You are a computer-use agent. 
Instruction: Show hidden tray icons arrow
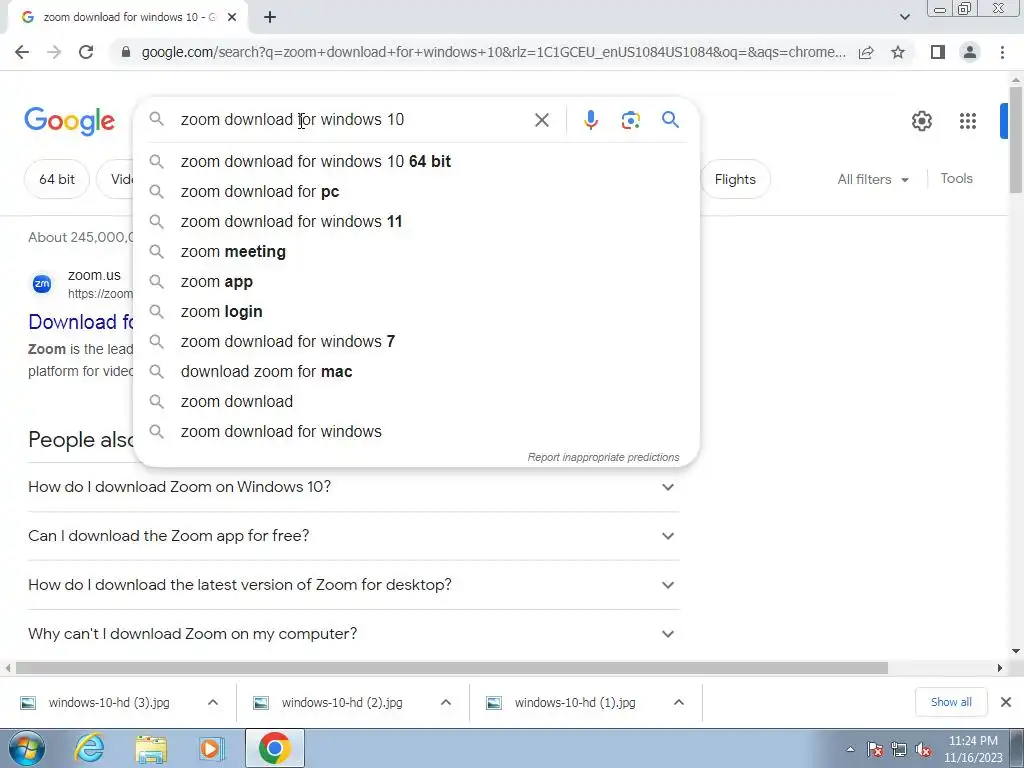(x=850, y=750)
